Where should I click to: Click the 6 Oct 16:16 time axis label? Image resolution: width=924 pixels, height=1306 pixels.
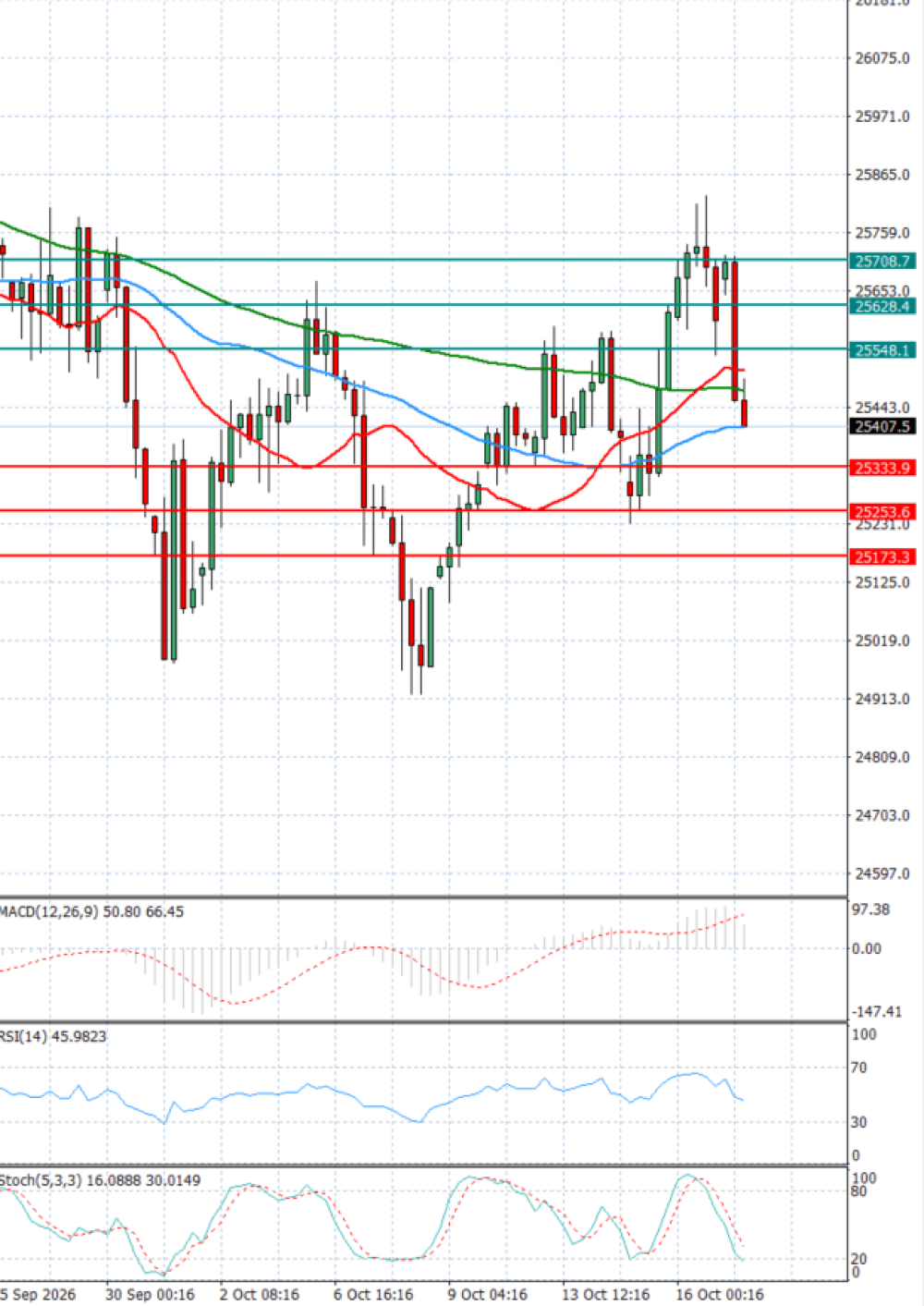373,1294
